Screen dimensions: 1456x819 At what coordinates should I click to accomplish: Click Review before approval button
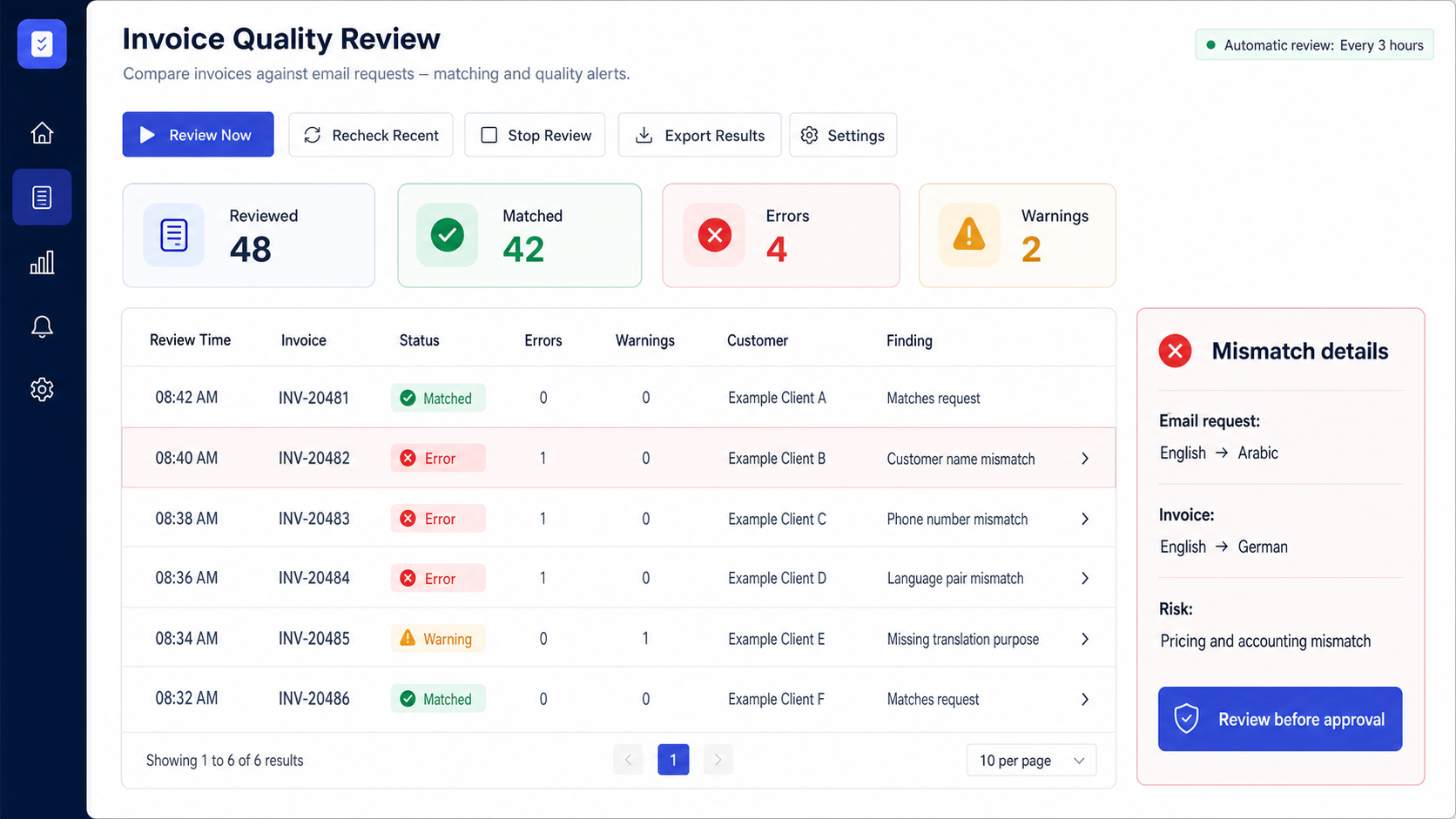pyautogui.click(x=1280, y=719)
